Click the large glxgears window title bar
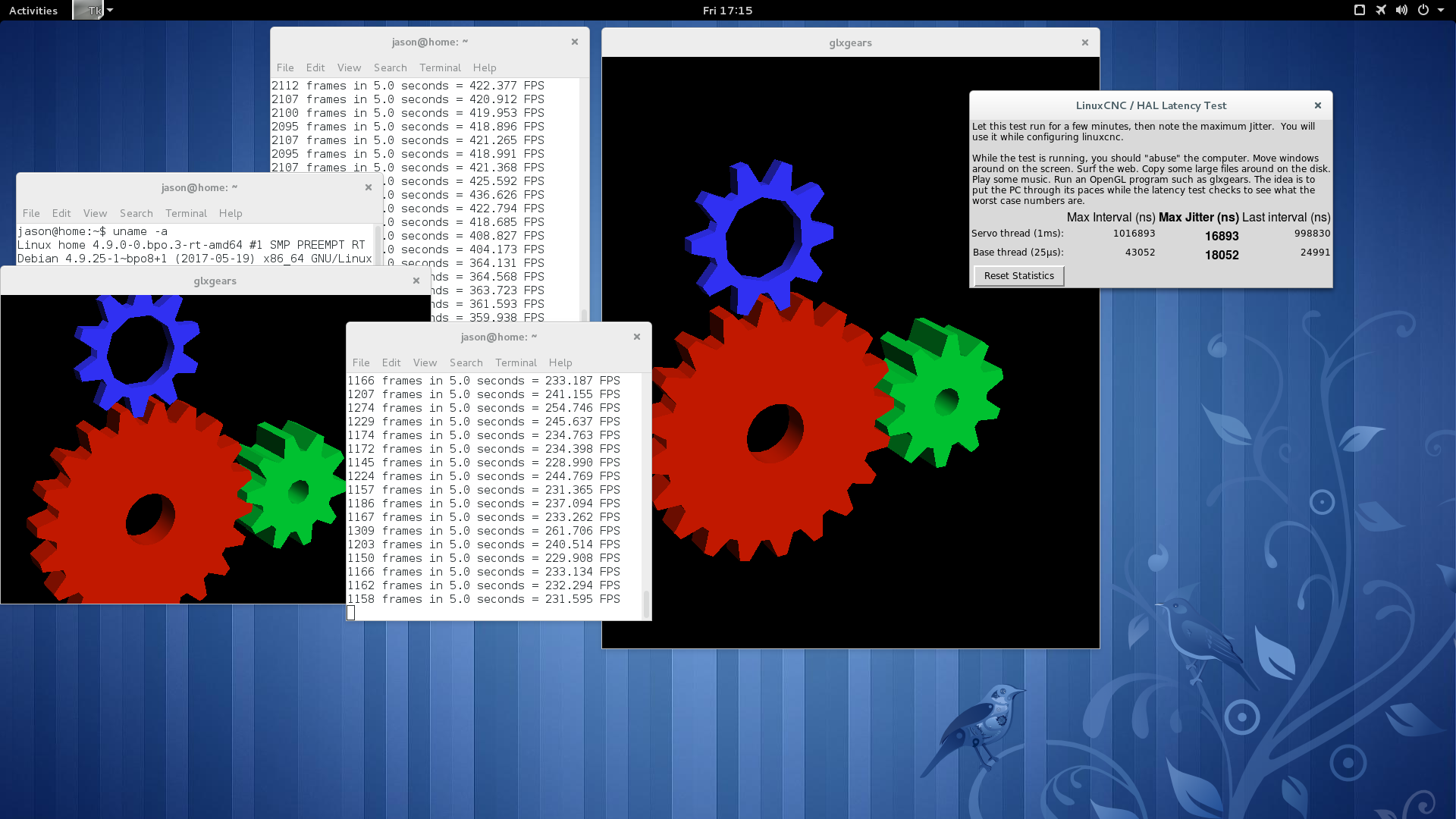 [850, 42]
